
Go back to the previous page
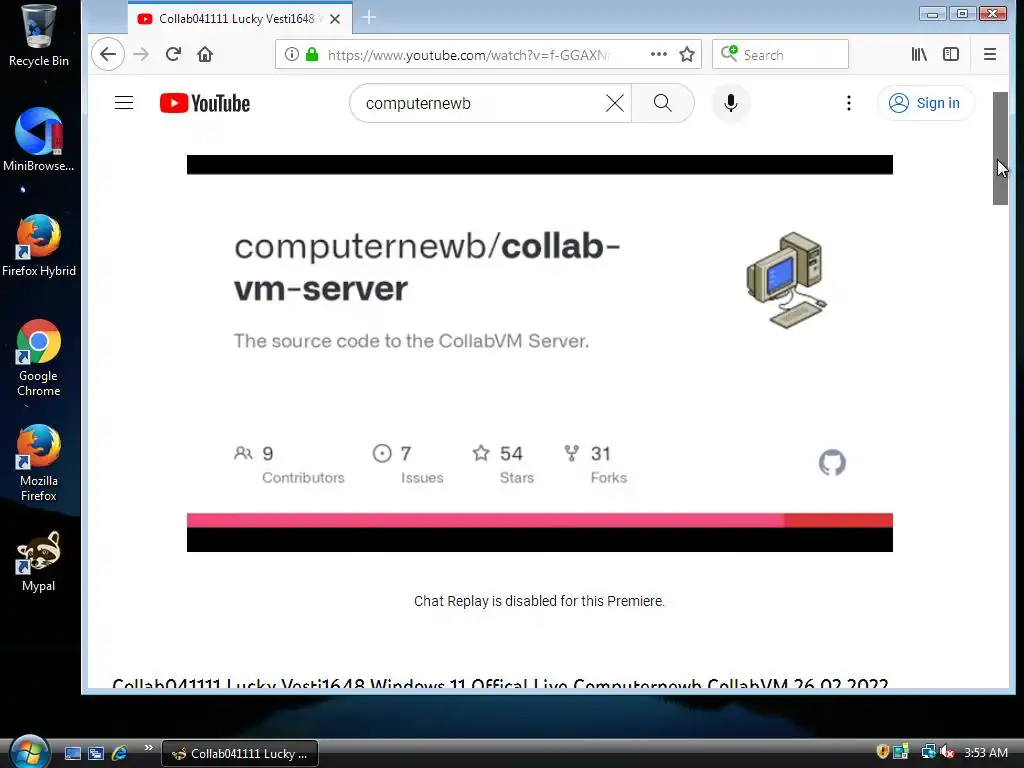pos(108,54)
